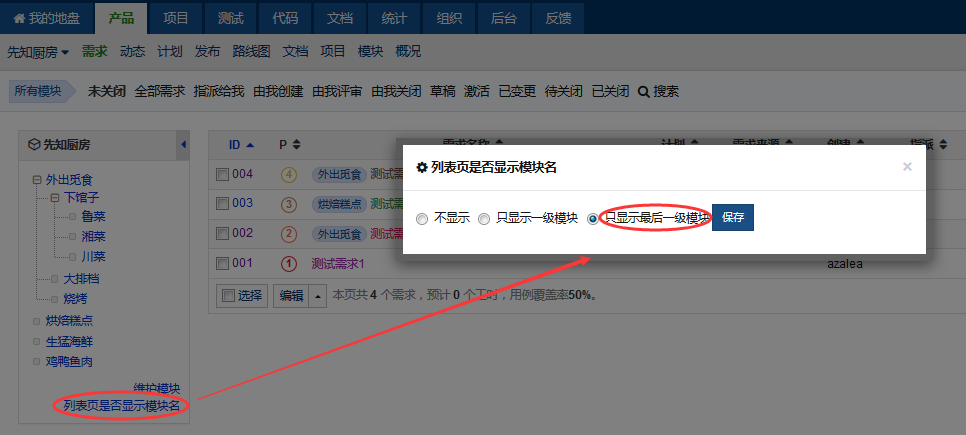The height and width of the screenshot is (435, 966).
Task: Open the 代码 top tab
Action: click(285, 18)
